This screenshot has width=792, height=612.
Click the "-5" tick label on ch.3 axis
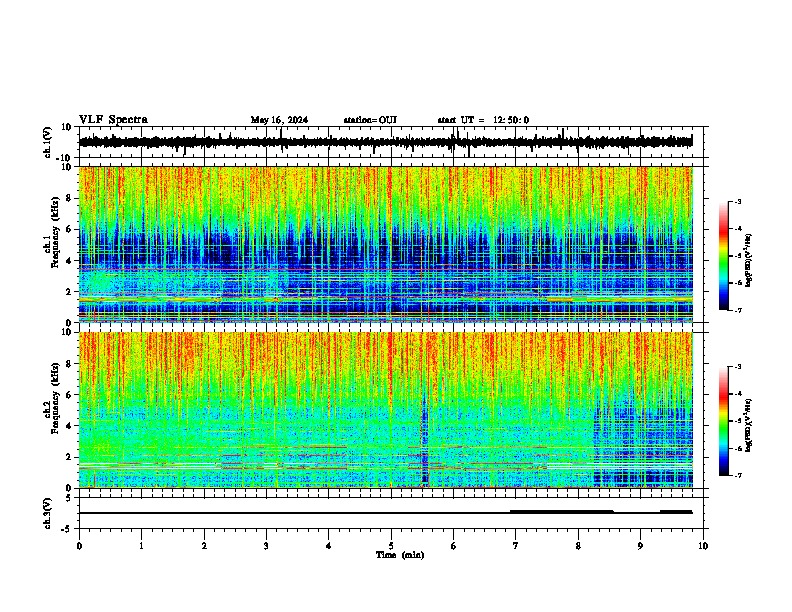point(67,529)
